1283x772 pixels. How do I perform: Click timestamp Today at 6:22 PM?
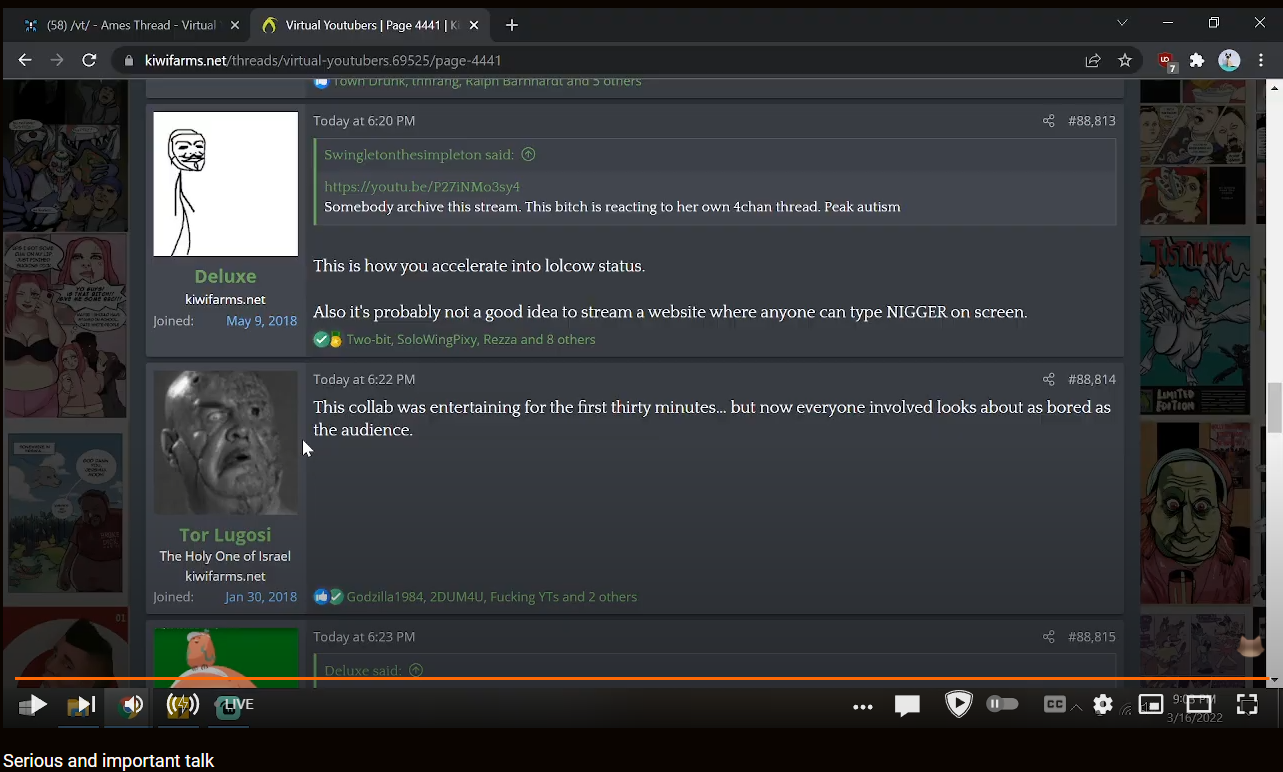(364, 380)
